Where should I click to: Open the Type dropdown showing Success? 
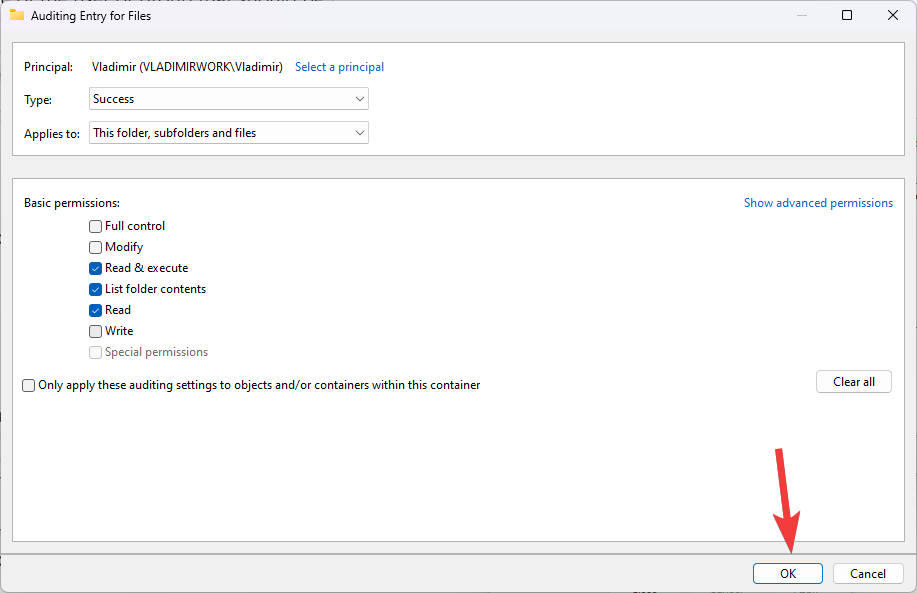(229, 99)
